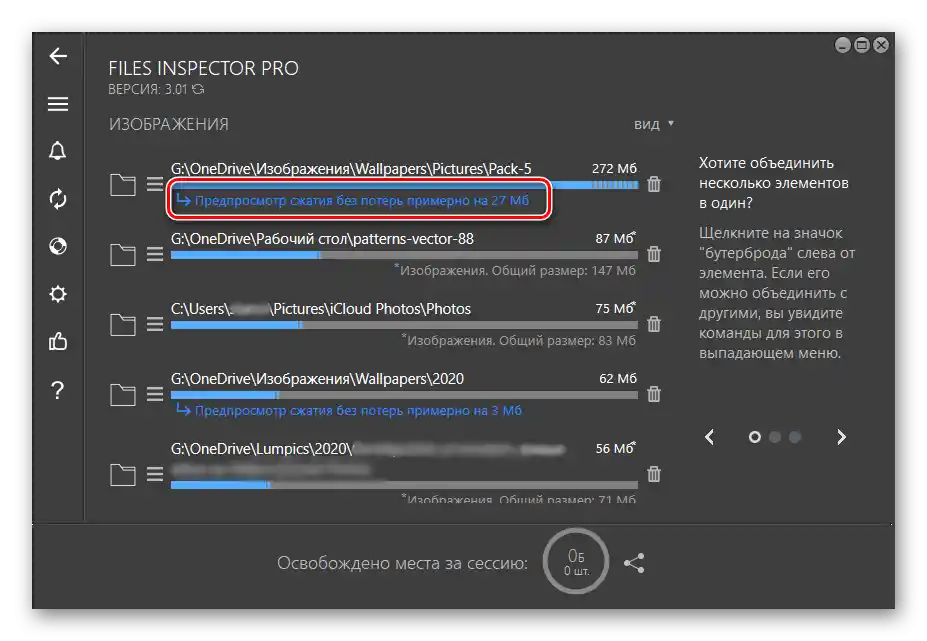Open sandwich menu for Pack-5 row
Screen dimensions: 927x641
(155, 184)
